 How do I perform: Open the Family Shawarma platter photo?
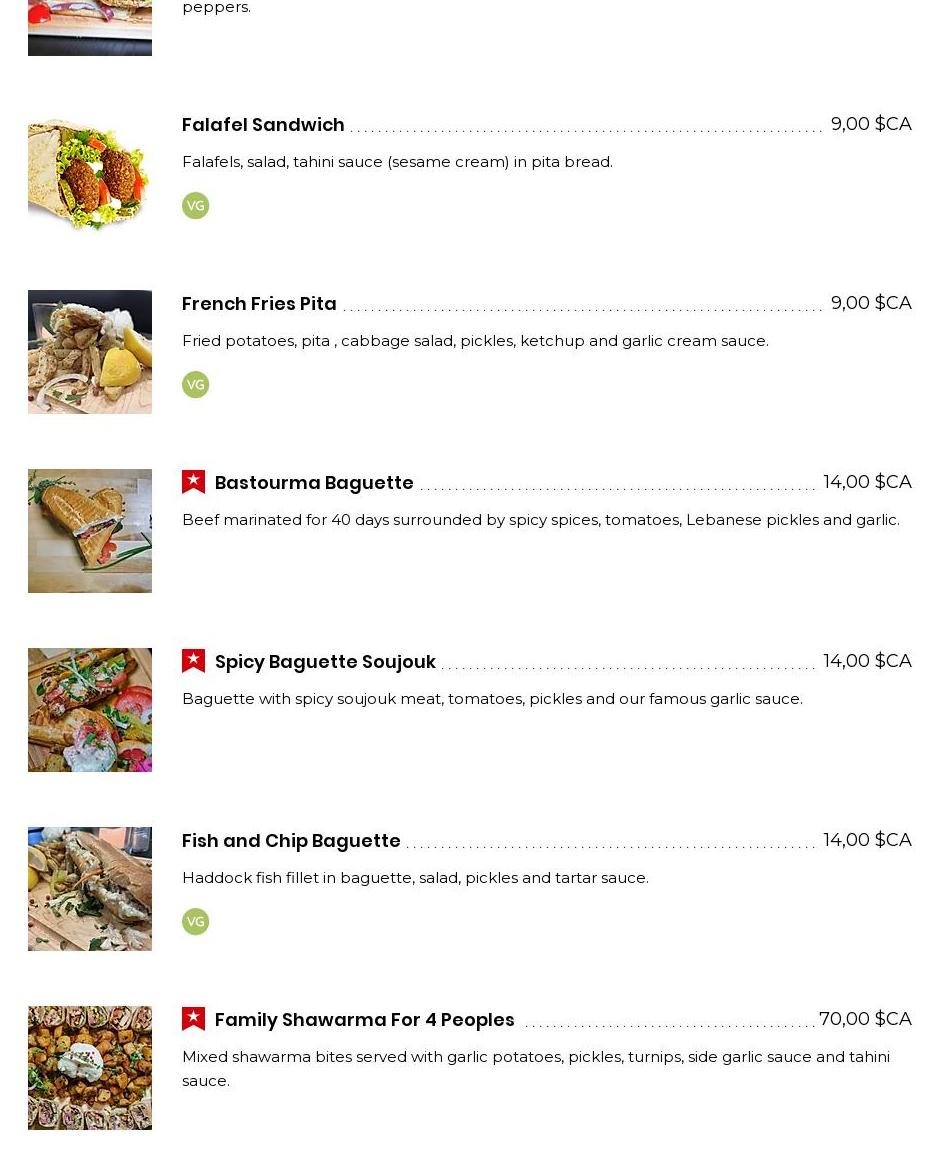click(x=90, y=1068)
